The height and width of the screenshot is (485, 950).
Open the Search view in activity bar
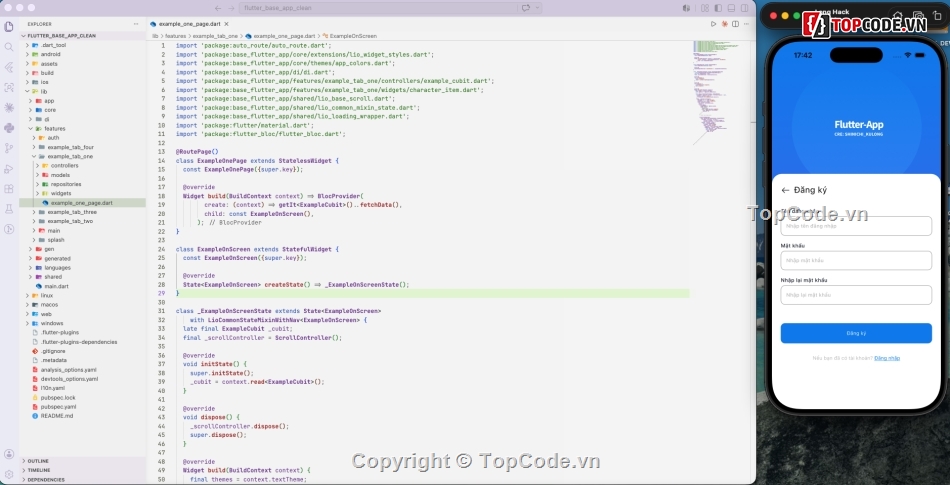tap(8, 47)
